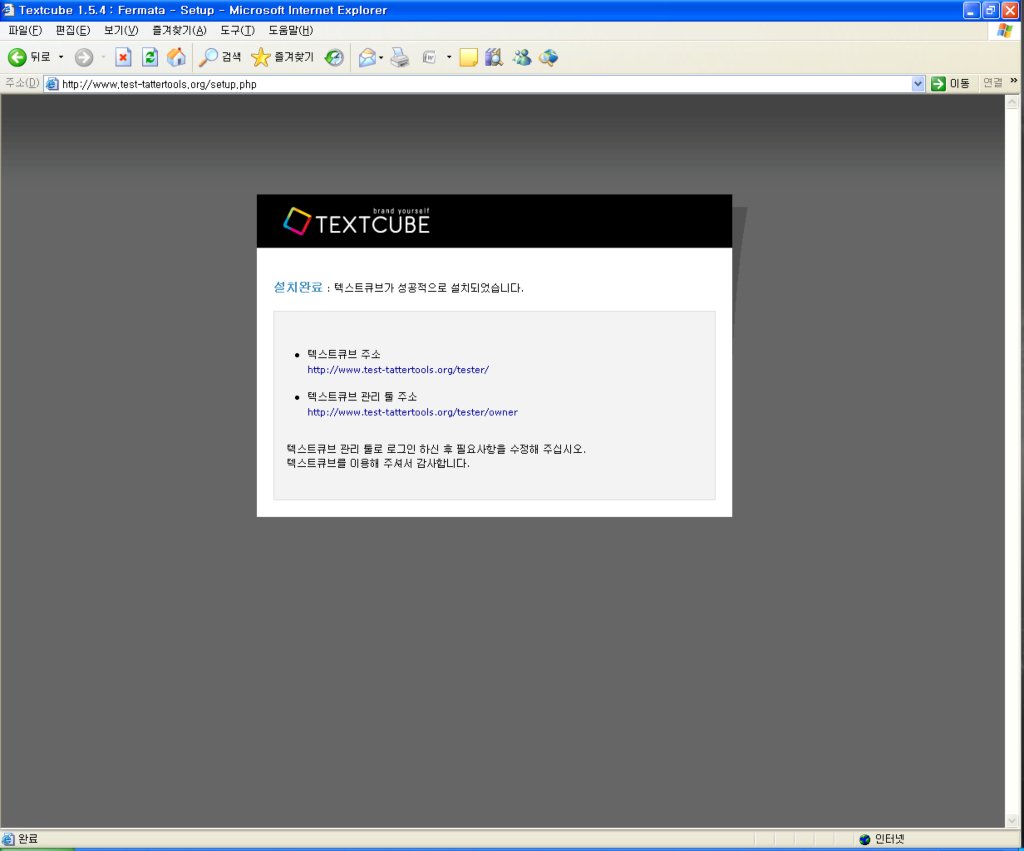
Task: Restore down the browser window
Action: pos(991,10)
